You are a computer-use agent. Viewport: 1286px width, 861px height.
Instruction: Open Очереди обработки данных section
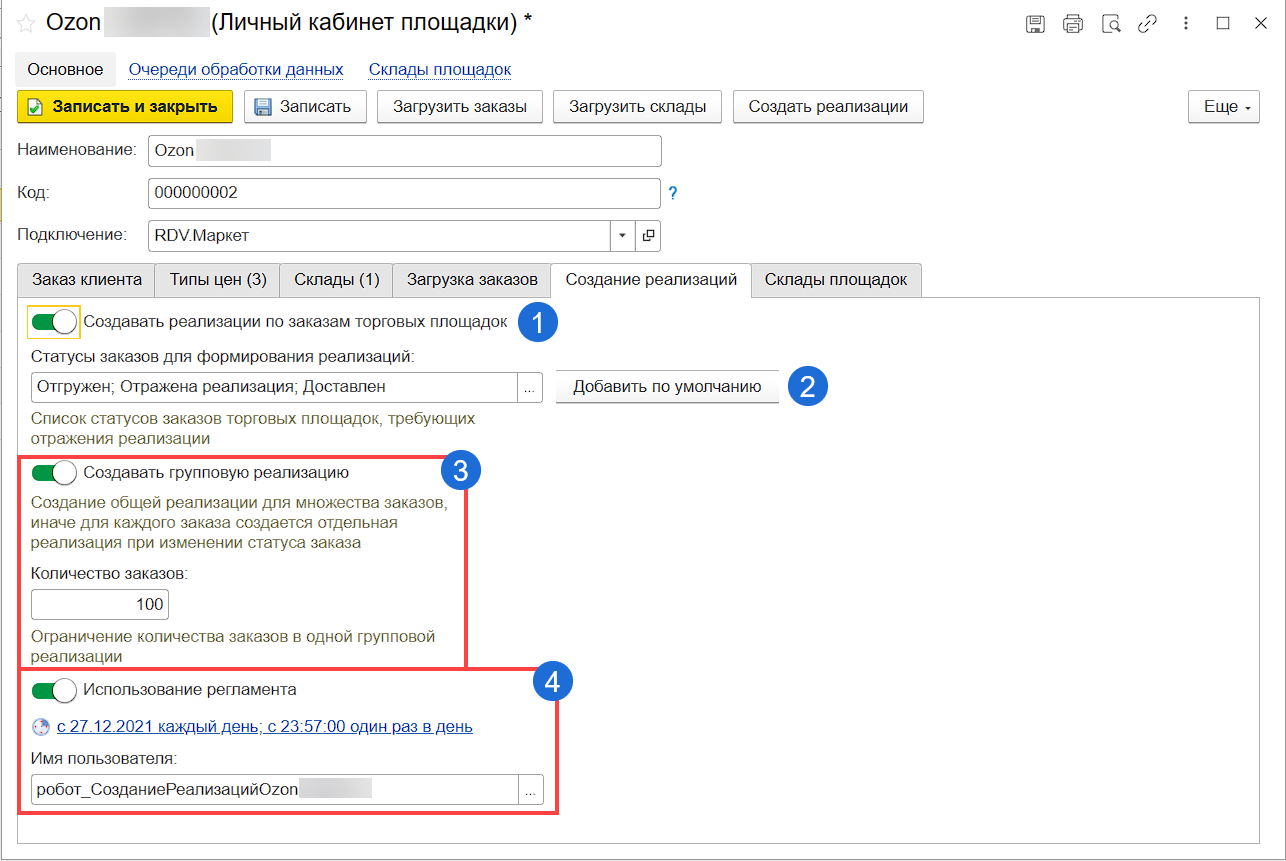[236, 70]
